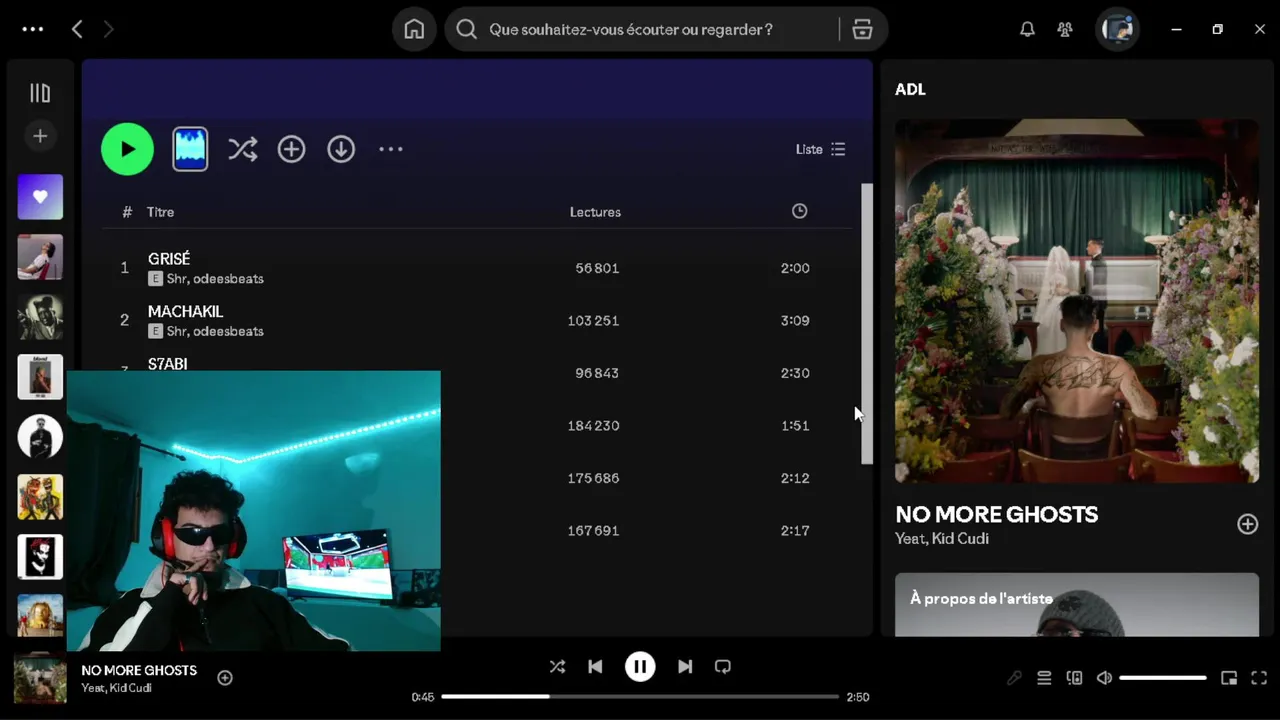Image resolution: width=1280 pixels, height=720 pixels.
Task: Open NO MORE GHOSTS title in right panel
Action: 996,515
